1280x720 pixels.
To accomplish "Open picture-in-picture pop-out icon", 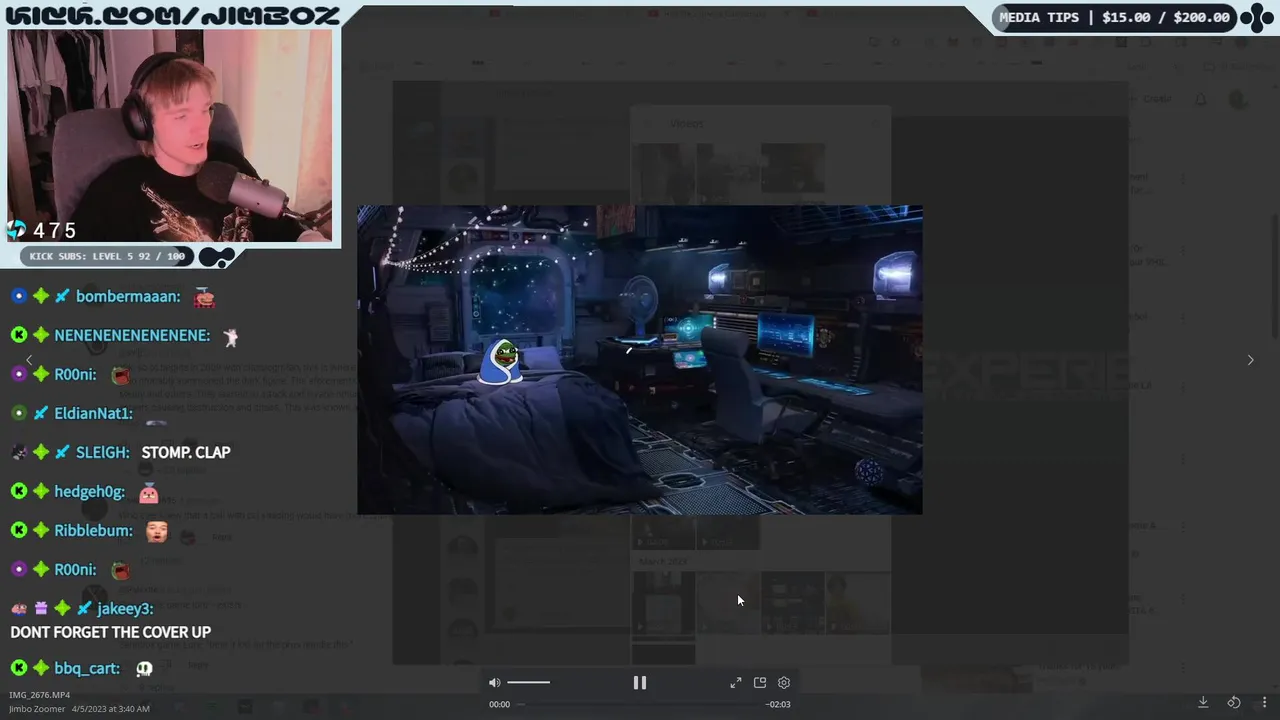I will (760, 683).
